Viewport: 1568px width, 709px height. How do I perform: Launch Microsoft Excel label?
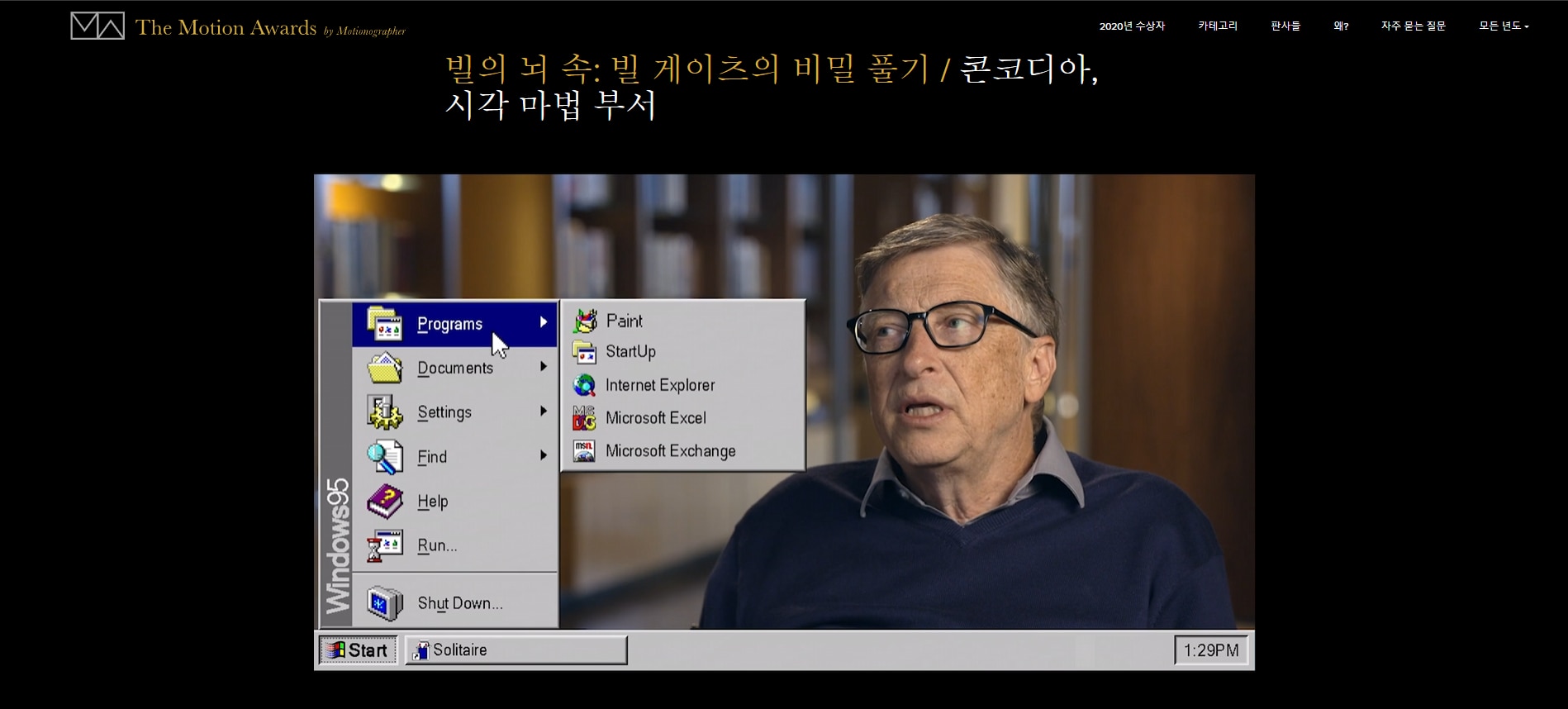point(656,418)
